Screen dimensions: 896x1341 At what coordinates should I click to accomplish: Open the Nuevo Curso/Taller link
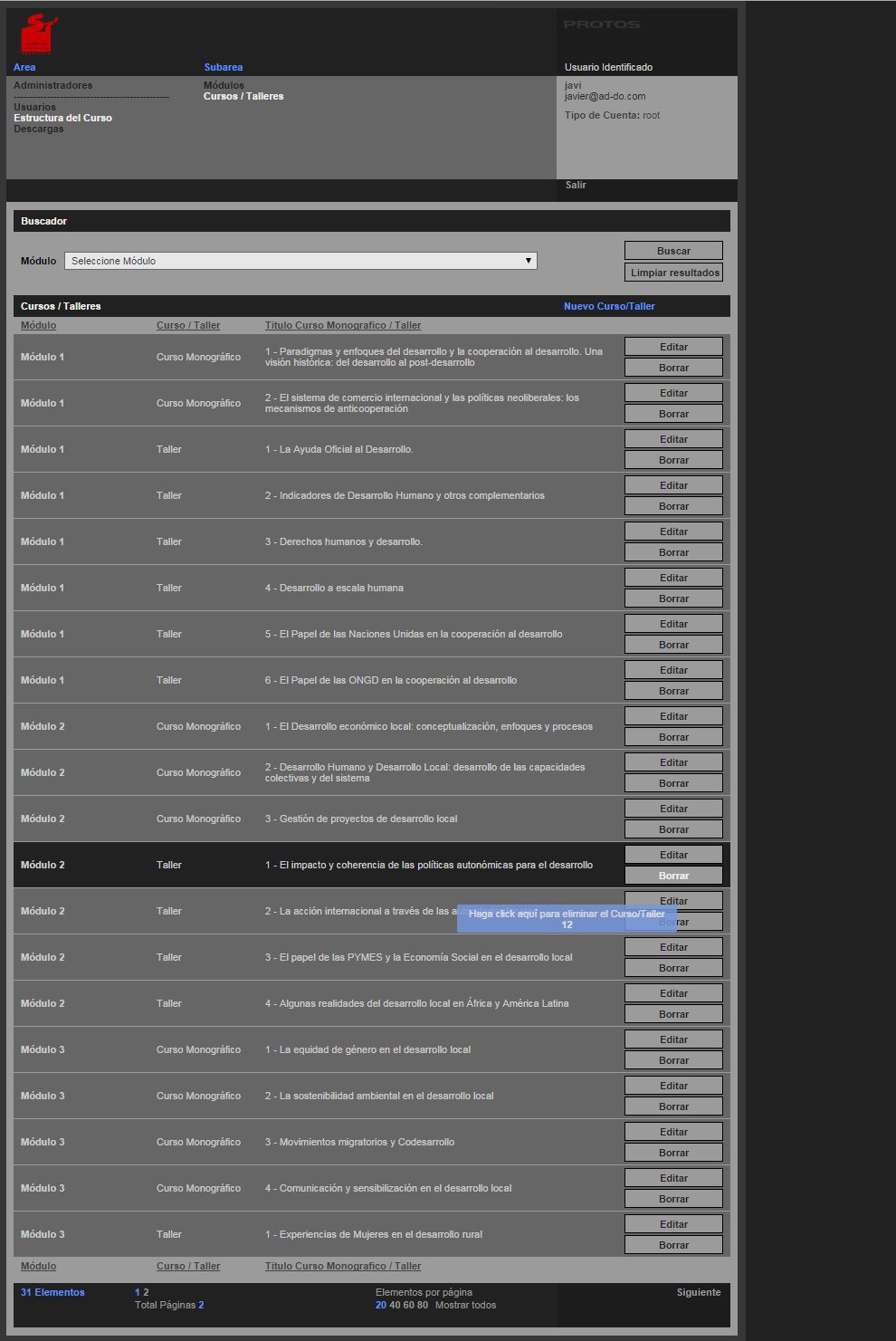coord(609,306)
